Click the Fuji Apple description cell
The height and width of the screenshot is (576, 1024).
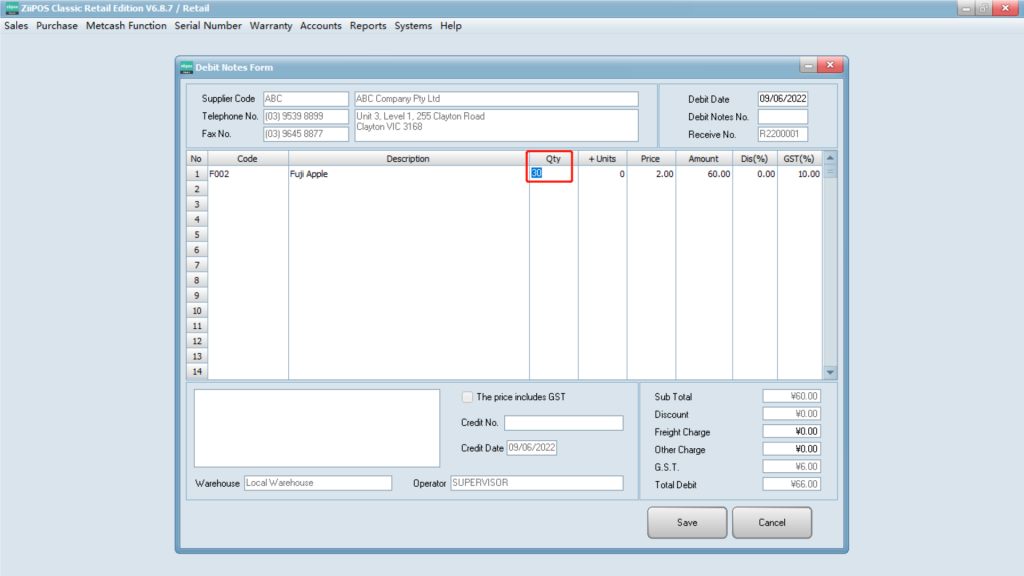coord(408,174)
